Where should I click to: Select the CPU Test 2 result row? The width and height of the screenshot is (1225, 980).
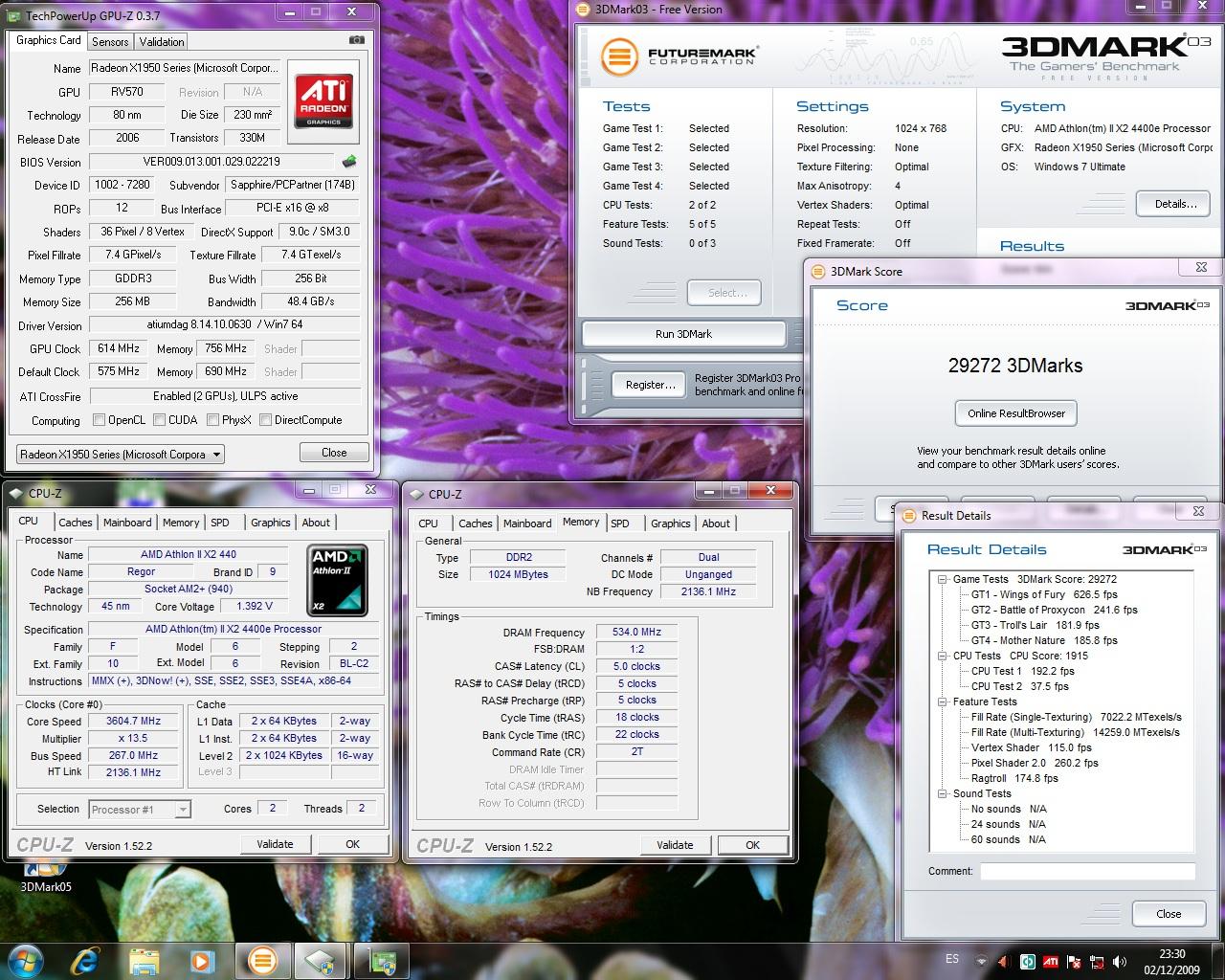pos(1019,686)
